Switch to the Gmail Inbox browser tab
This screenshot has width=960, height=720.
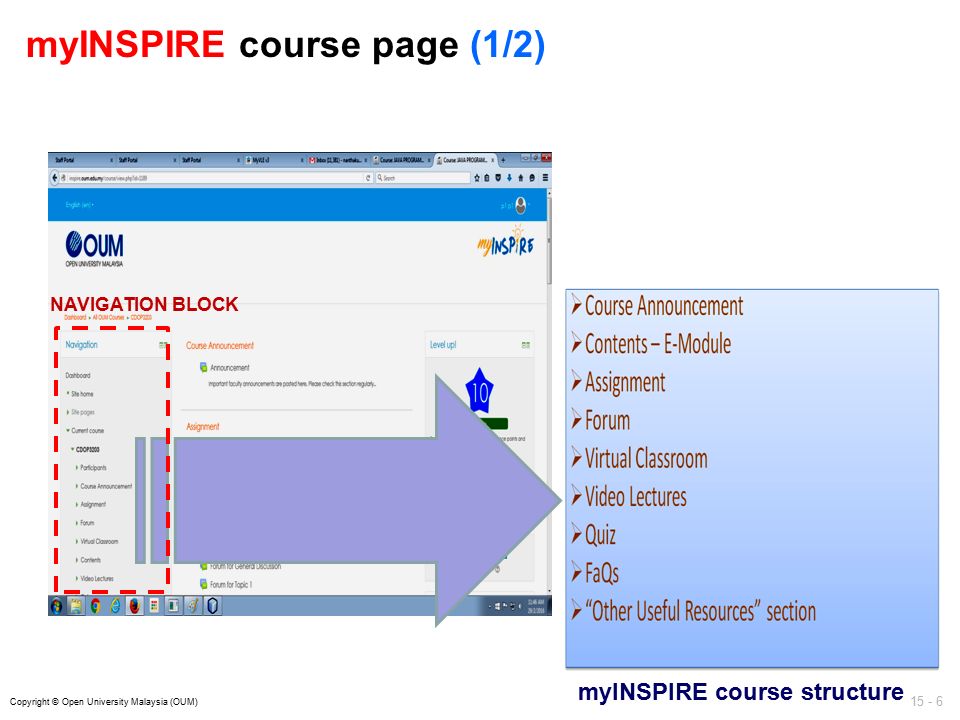pyautogui.click(x=336, y=160)
